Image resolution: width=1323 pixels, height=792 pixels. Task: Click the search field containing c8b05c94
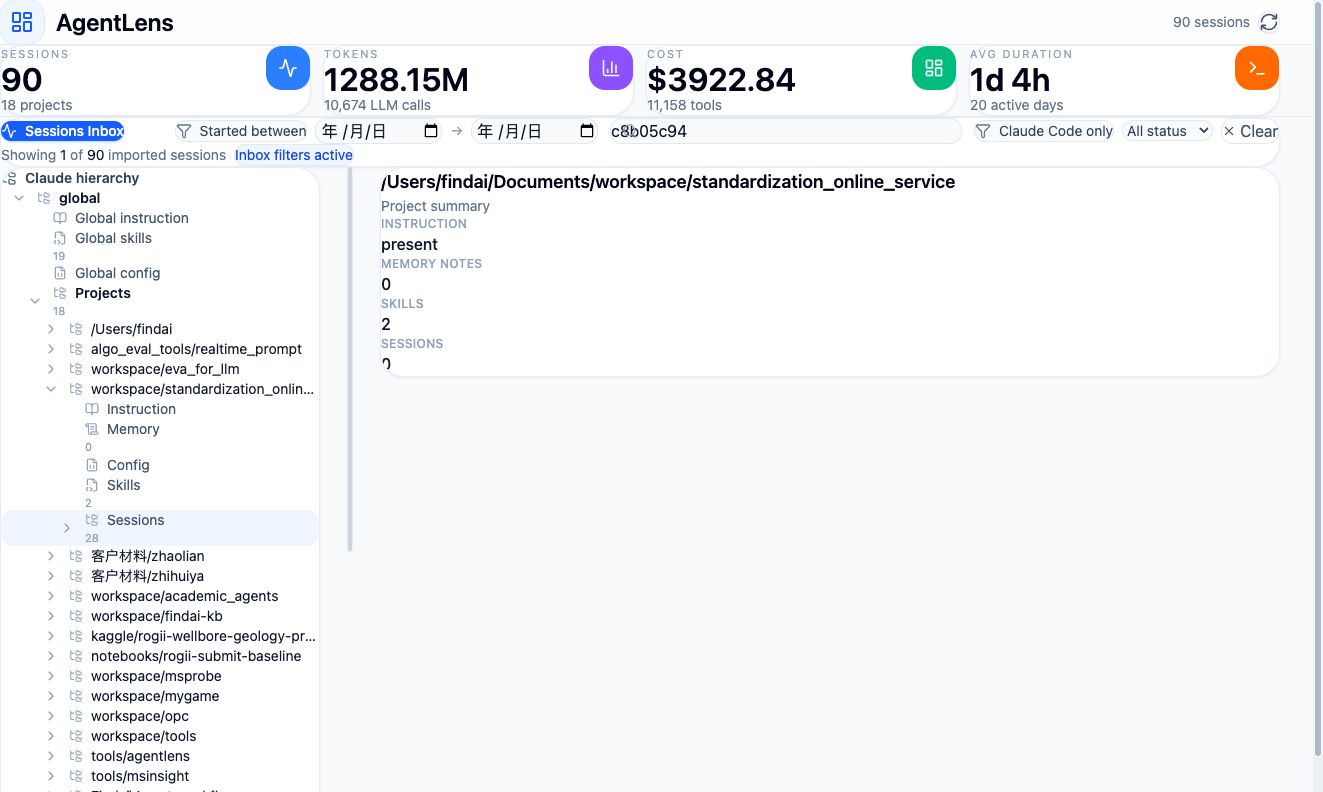785,131
